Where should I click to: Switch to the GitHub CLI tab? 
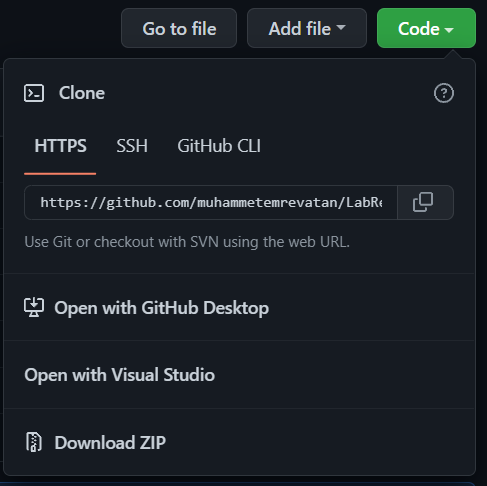tap(219, 146)
